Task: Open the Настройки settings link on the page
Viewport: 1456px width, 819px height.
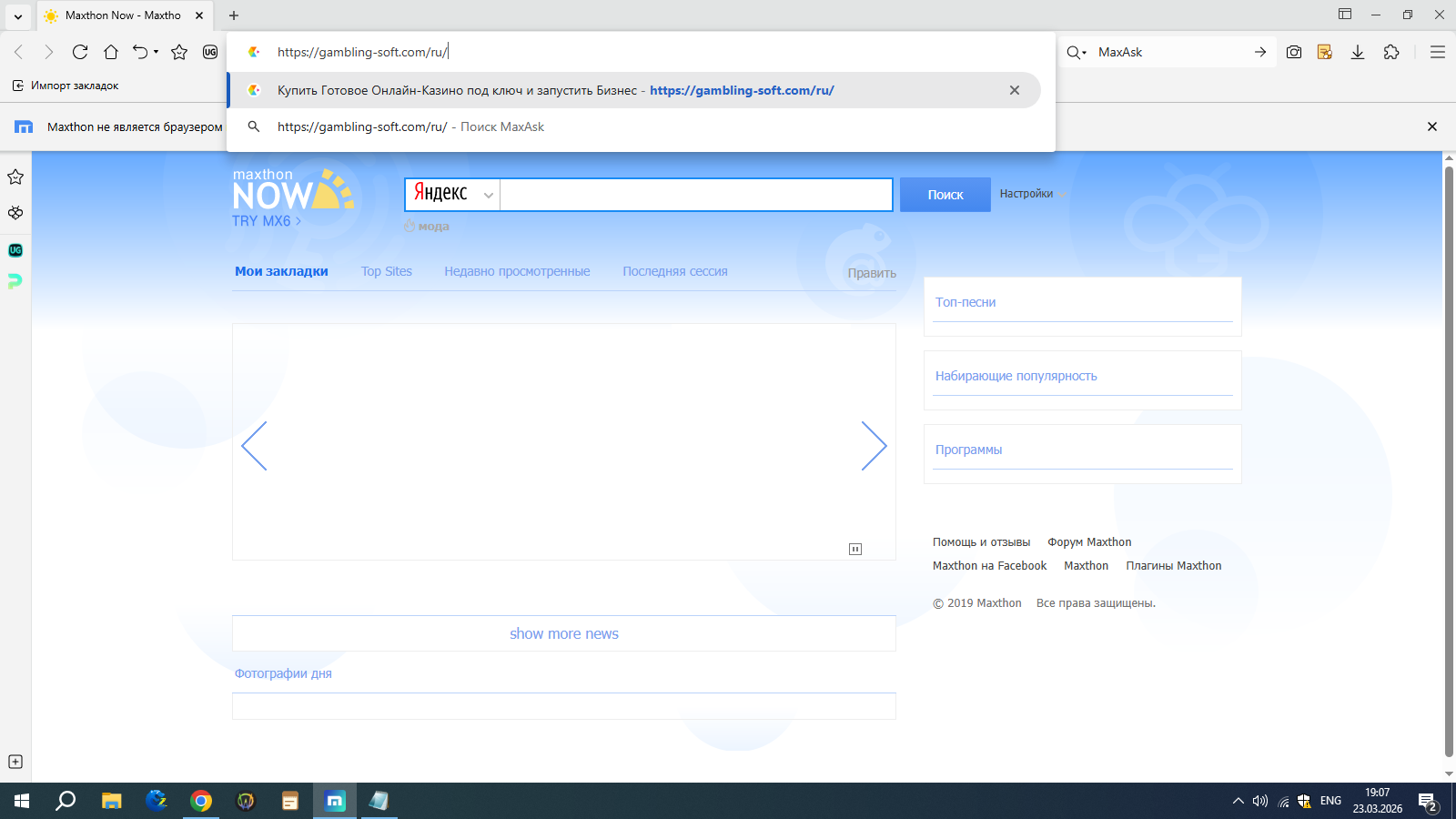Action: pos(1026,194)
